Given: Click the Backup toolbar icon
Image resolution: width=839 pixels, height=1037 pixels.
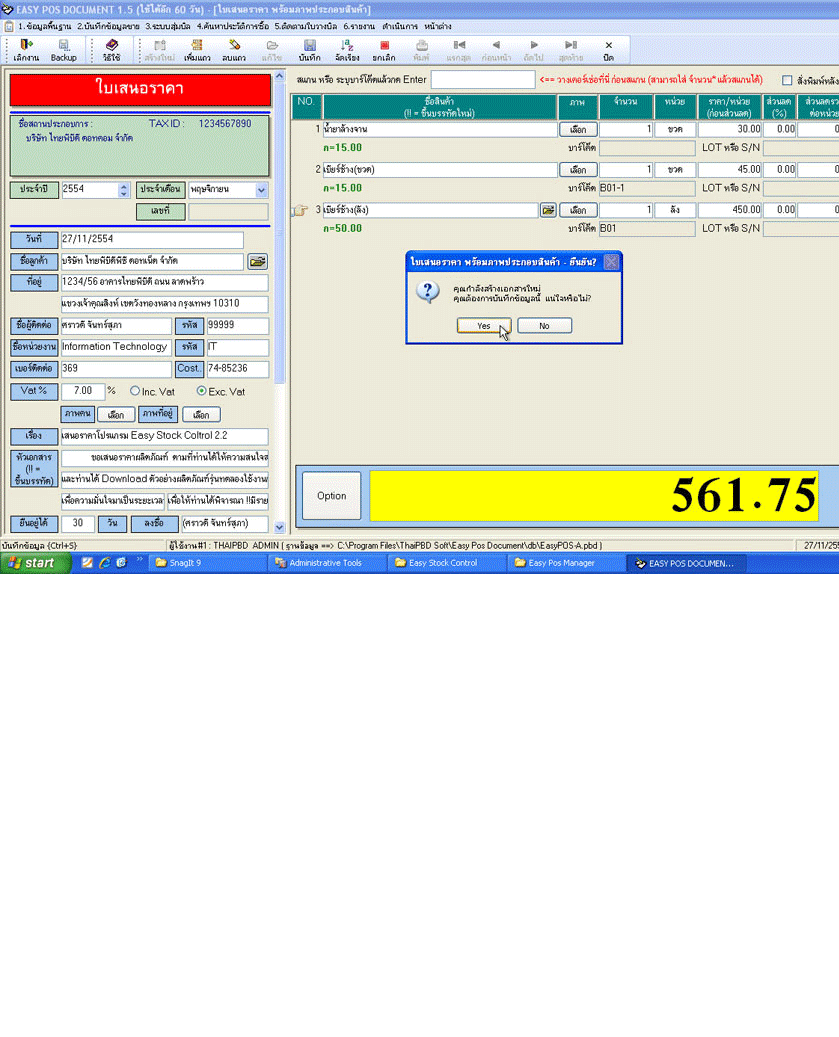Looking at the screenshot, I should (x=63, y=50).
